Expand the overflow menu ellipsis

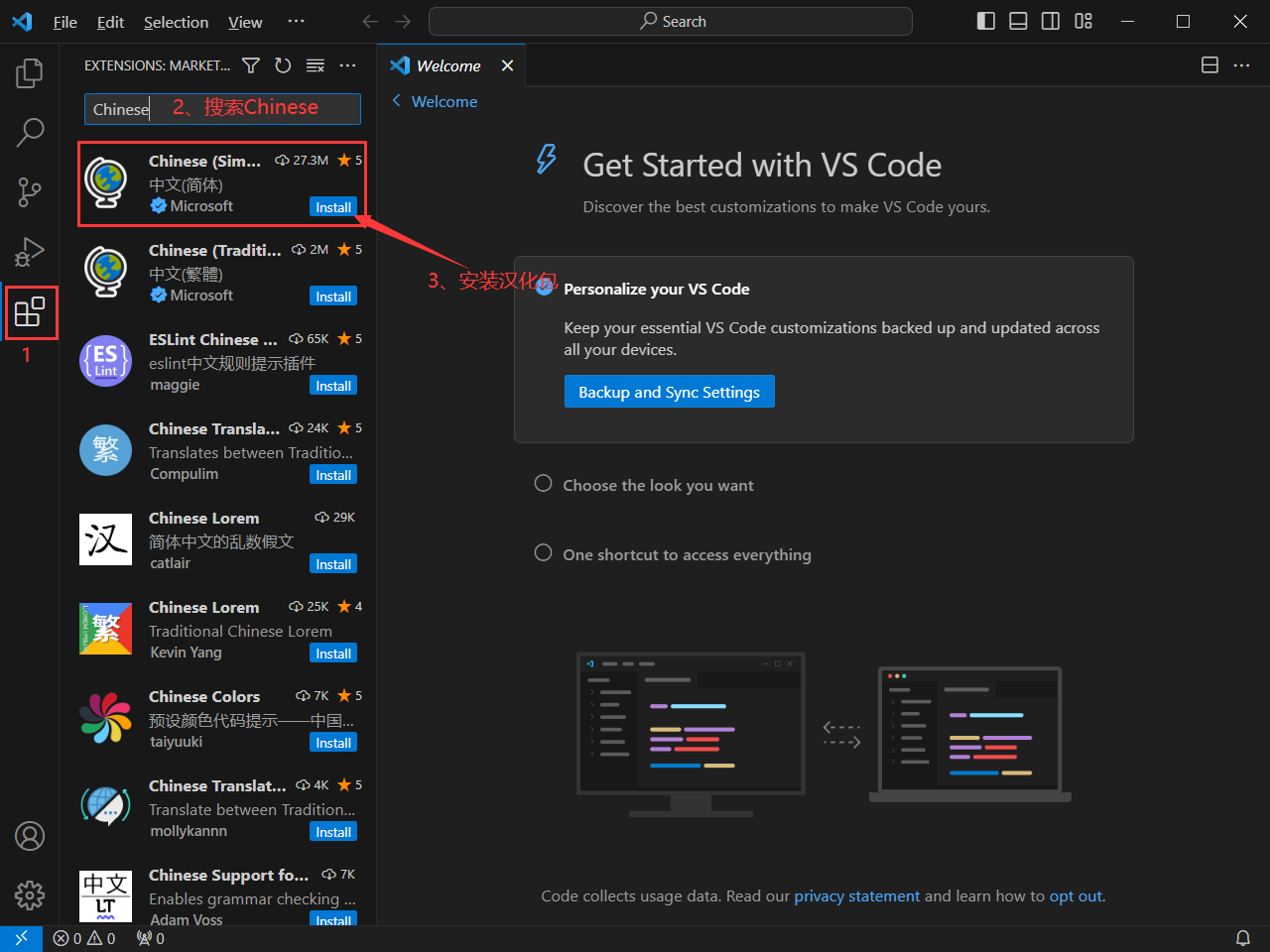296,21
